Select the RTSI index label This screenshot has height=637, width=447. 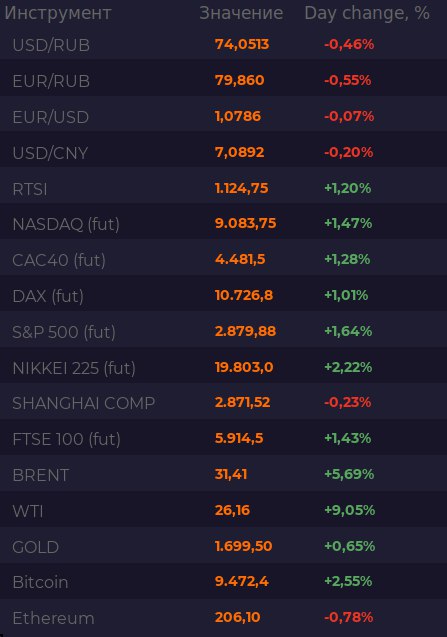(30, 189)
